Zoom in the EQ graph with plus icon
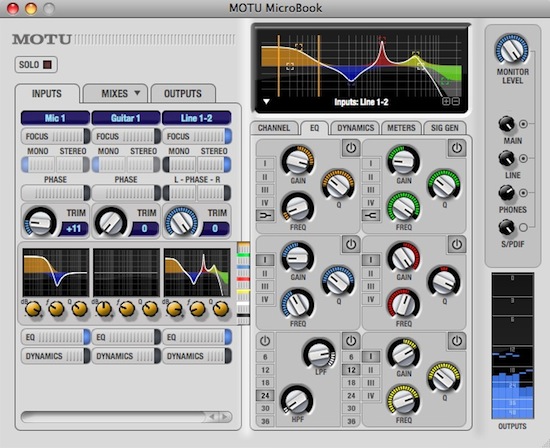This screenshot has width=550, height=448. pos(446,102)
